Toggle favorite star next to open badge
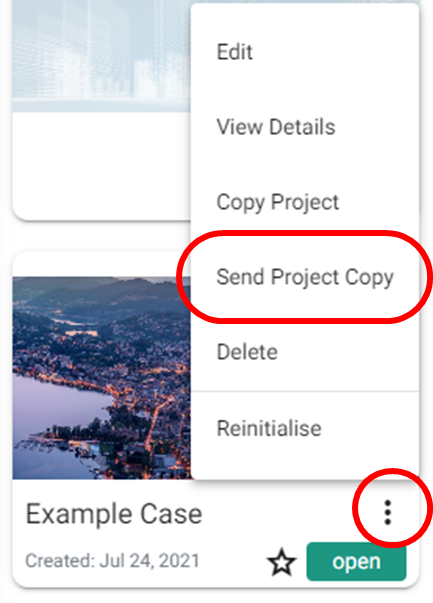 [282, 562]
